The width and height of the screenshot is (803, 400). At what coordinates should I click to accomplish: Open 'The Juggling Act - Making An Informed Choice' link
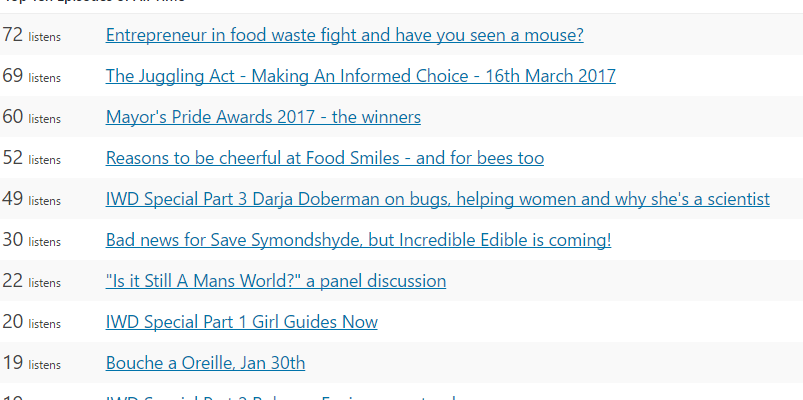(361, 76)
